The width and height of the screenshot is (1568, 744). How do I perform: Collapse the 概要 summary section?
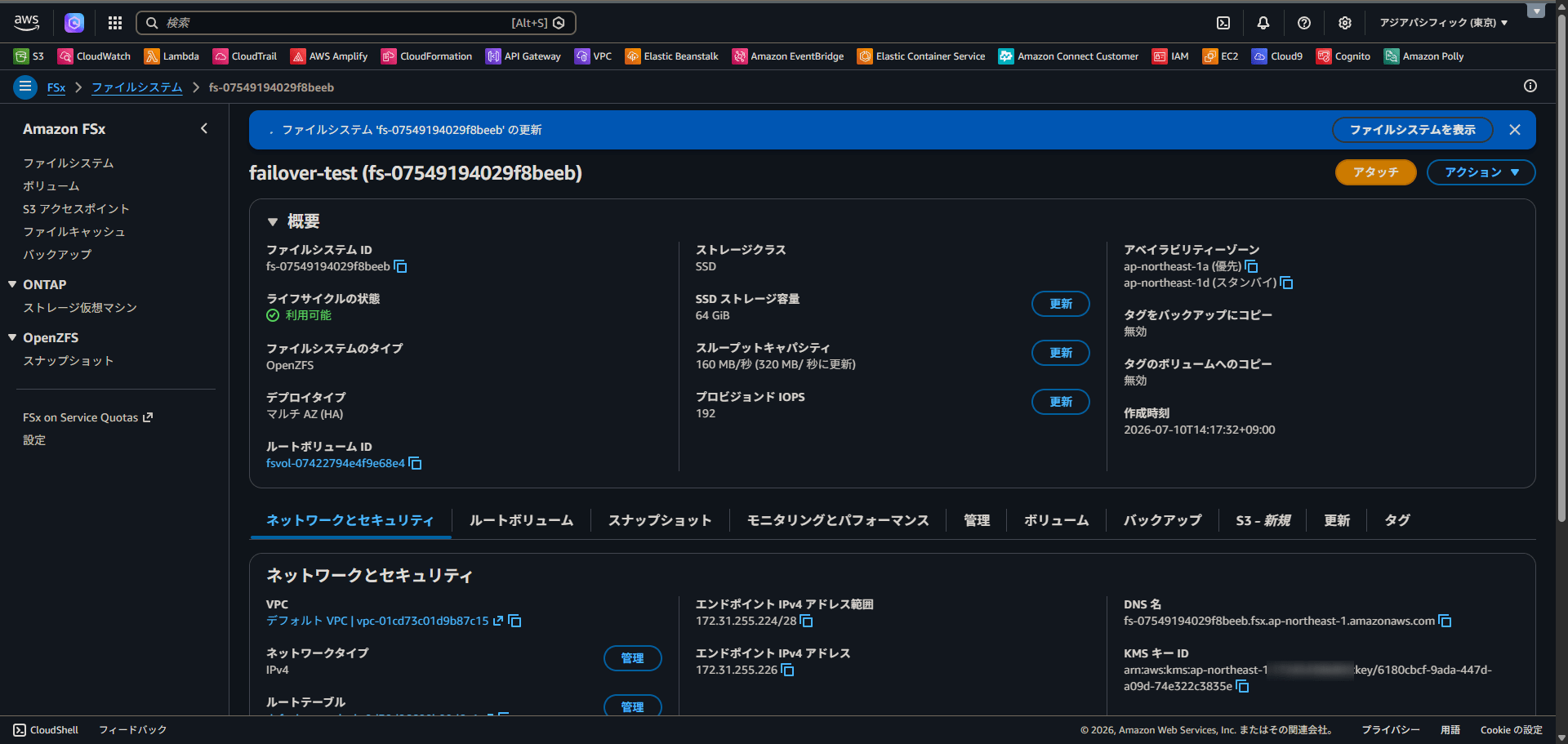coord(273,222)
